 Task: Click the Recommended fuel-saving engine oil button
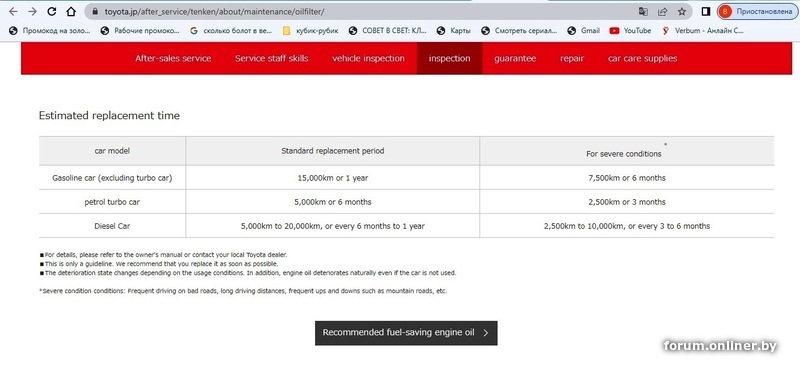click(406, 333)
